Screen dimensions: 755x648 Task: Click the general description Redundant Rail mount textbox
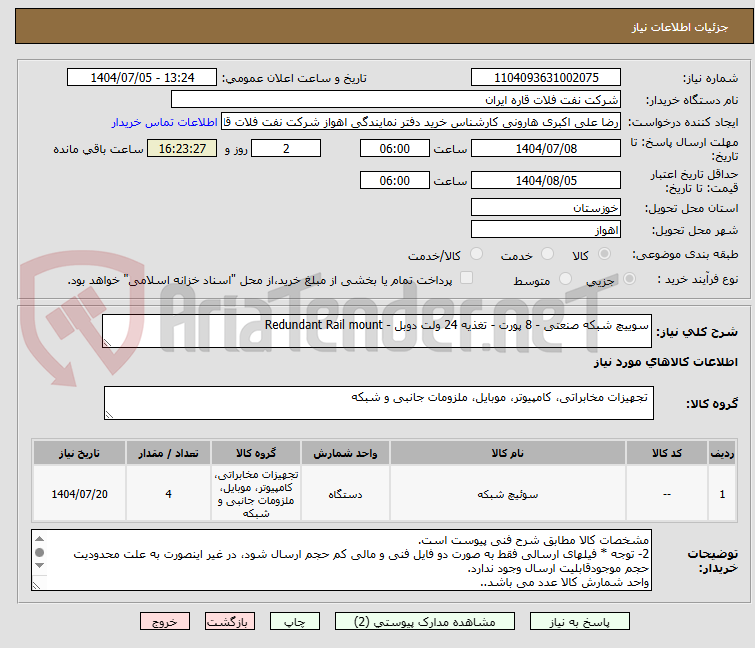click(377, 331)
